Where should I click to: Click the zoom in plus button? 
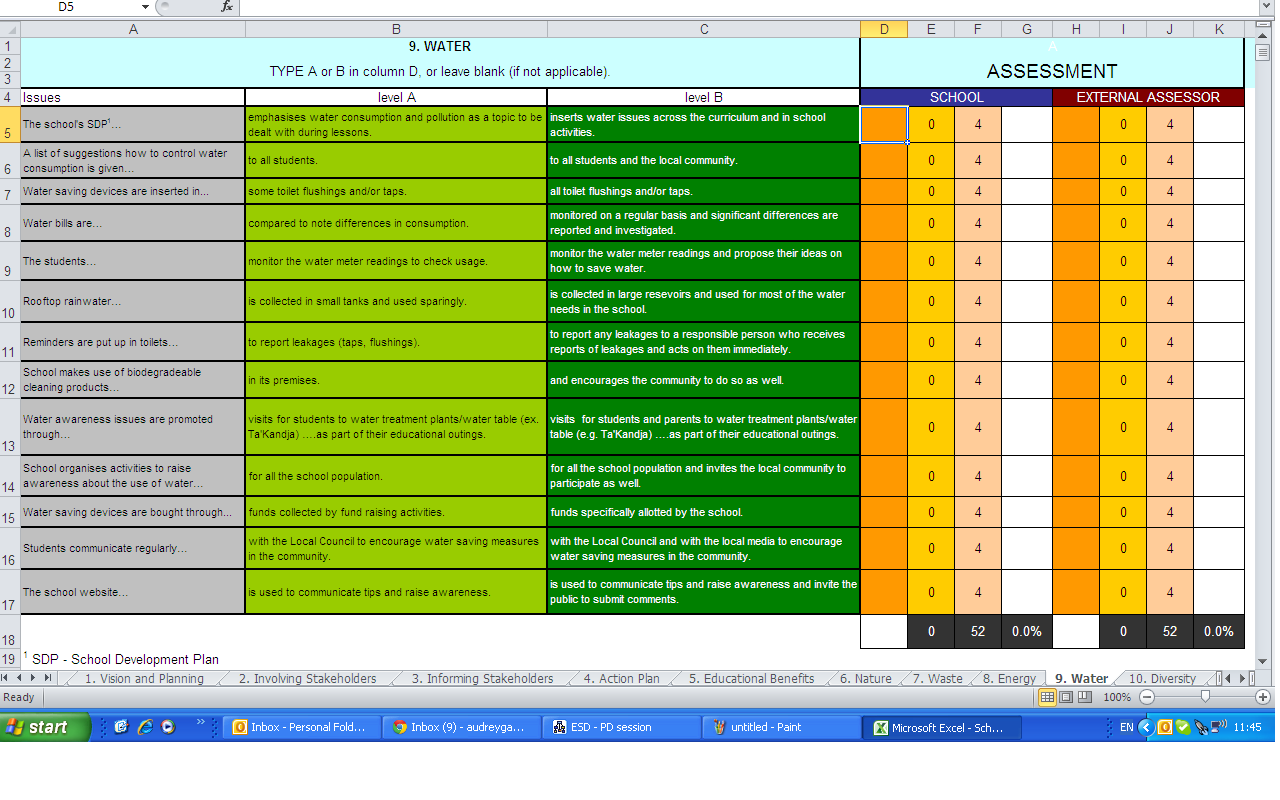(x=1263, y=697)
